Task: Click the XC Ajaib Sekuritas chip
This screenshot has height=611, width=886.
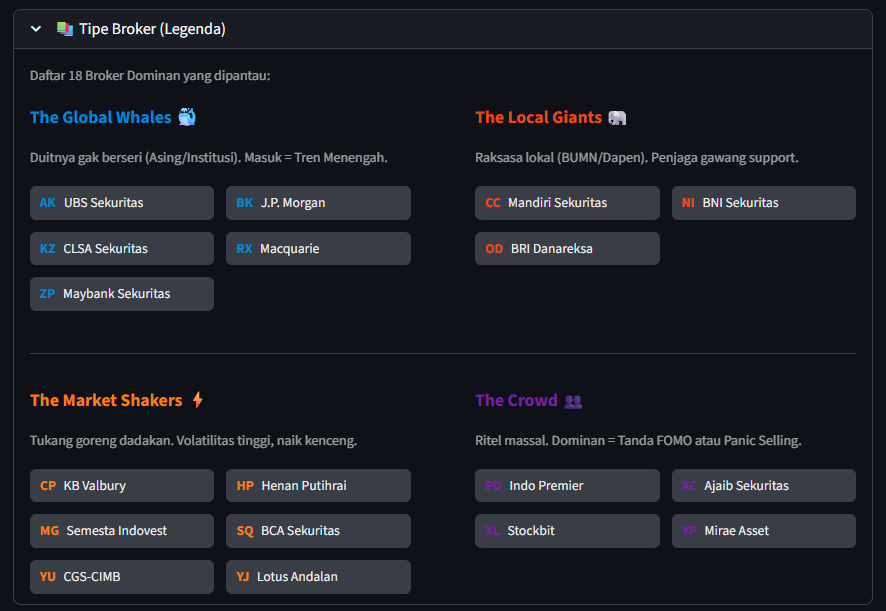Action: (763, 486)
